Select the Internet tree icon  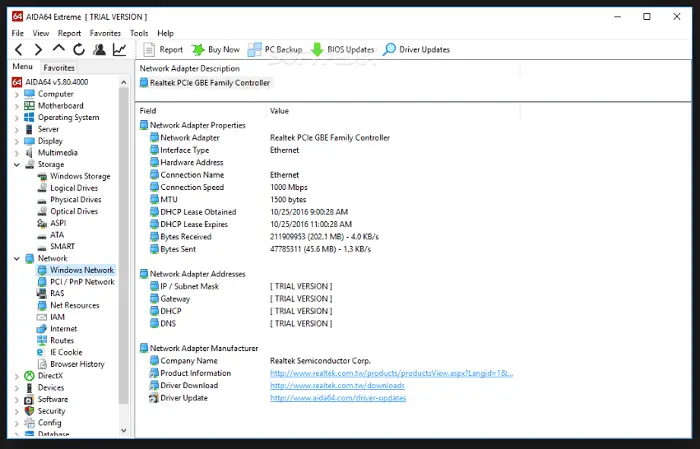(x=42, y=328)
